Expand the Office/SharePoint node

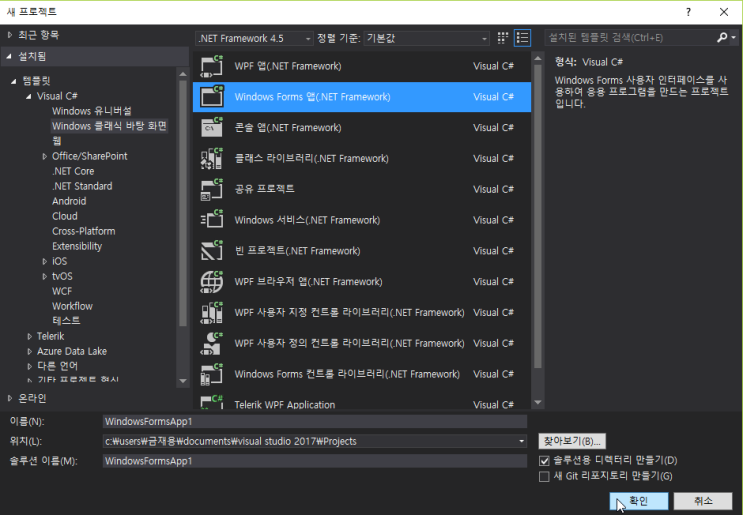[45, 156]
